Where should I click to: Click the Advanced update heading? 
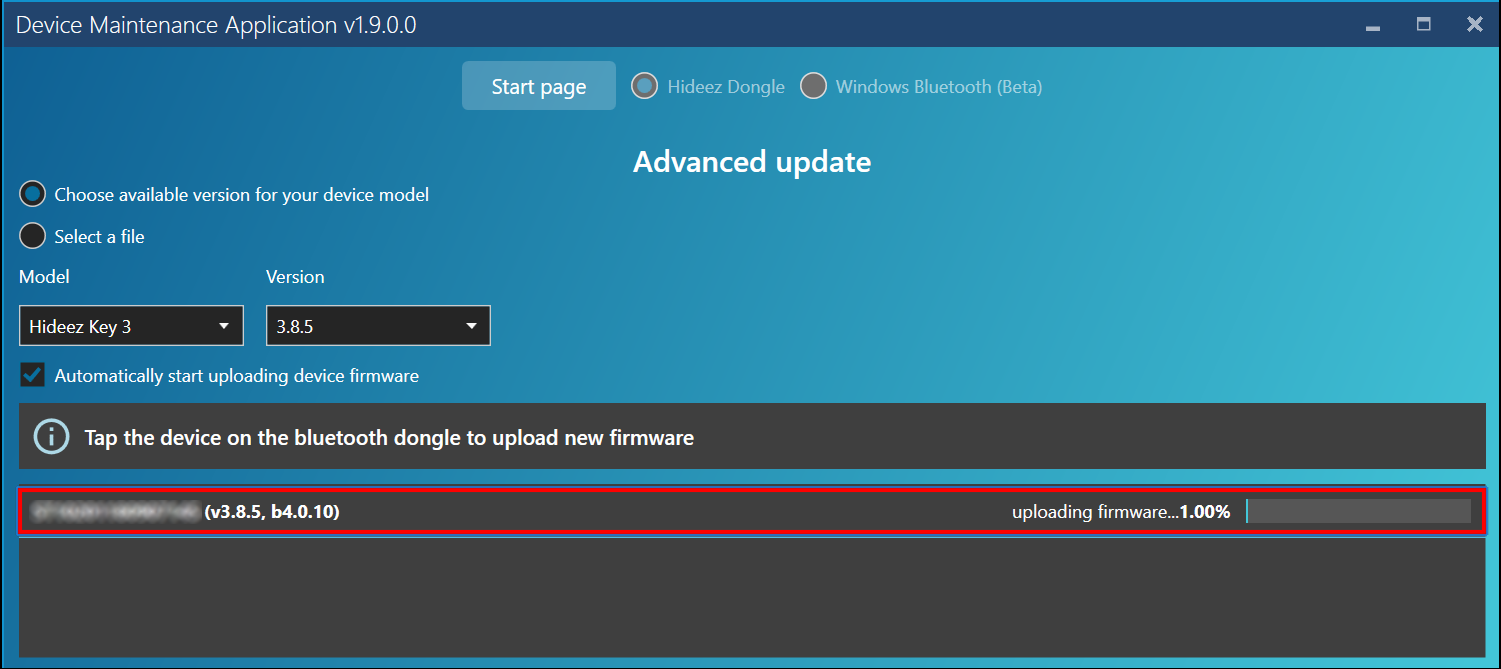point(751,162)
